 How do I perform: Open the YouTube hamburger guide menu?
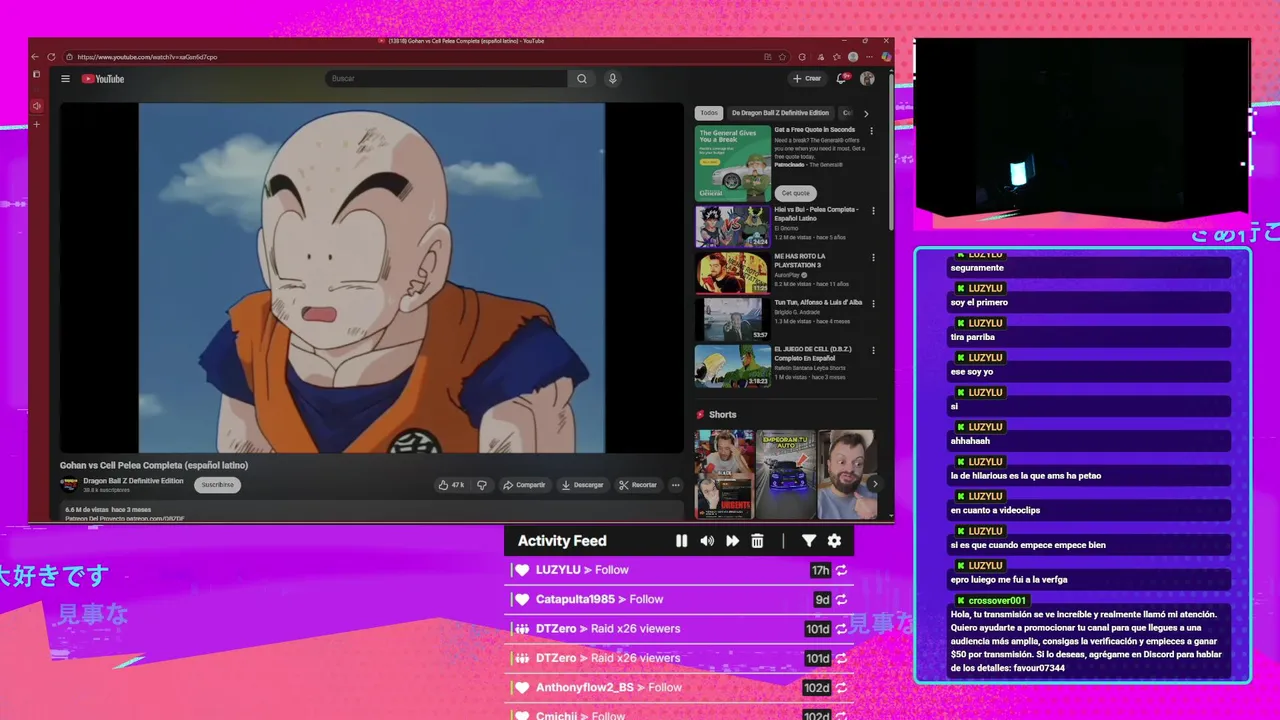(65, 79)
